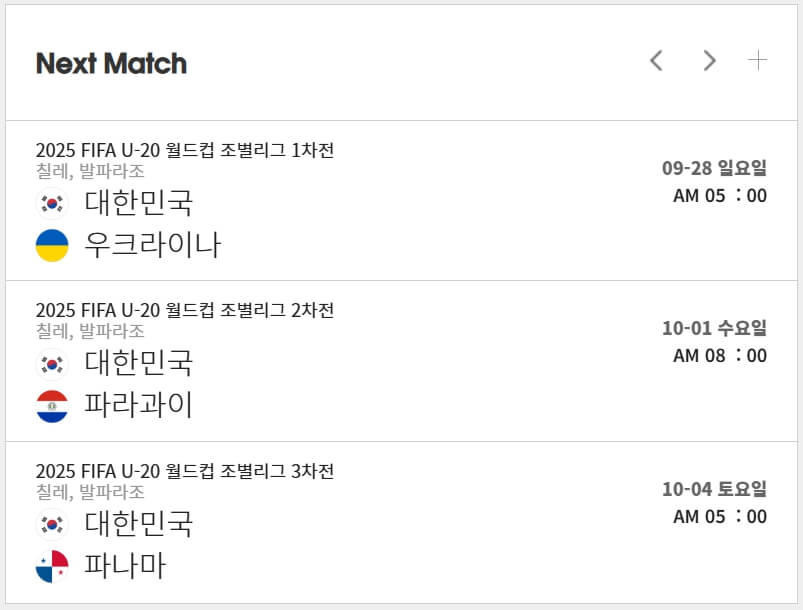
Task: Click the 09-28 일요일 date label
Action: 714,167
